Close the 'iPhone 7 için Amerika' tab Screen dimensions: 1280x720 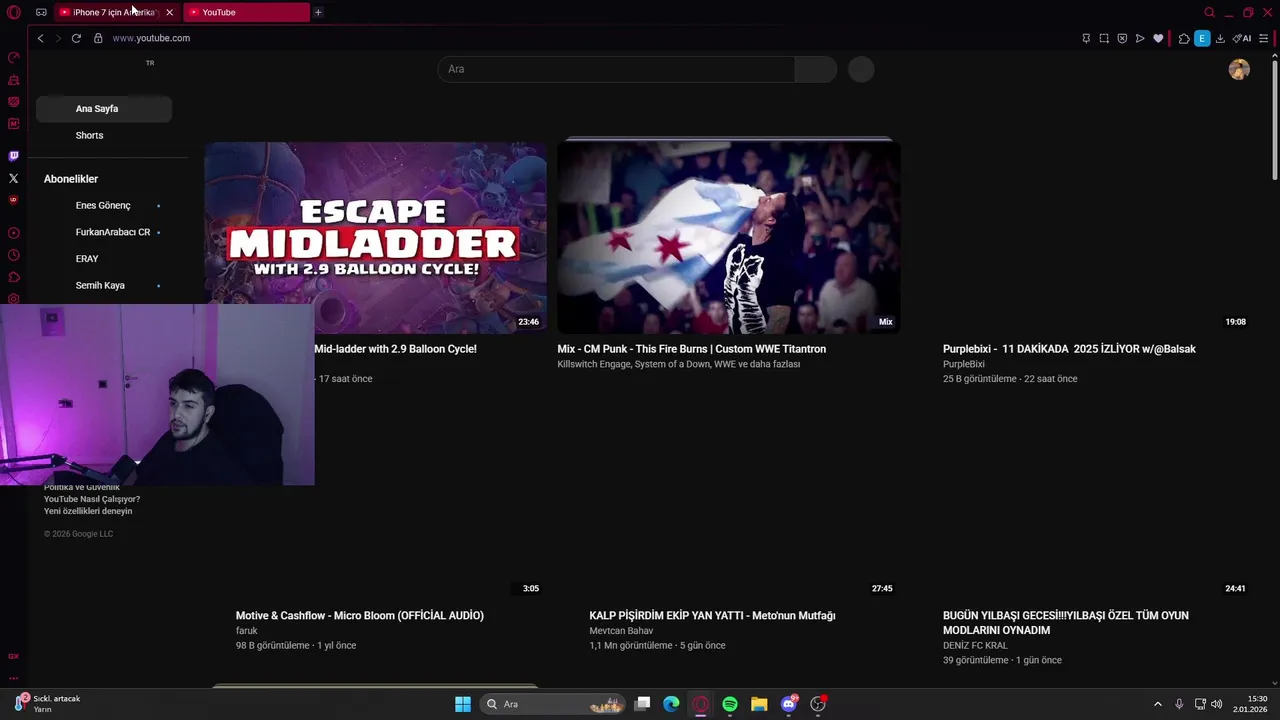[169, 12]
